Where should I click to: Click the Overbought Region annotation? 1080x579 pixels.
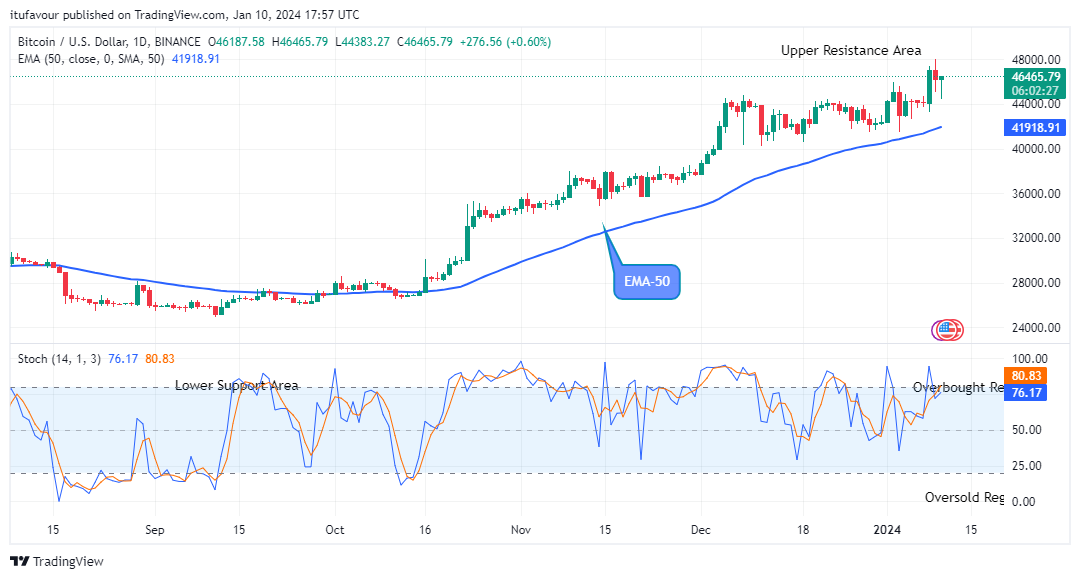[x=958, y=387]
